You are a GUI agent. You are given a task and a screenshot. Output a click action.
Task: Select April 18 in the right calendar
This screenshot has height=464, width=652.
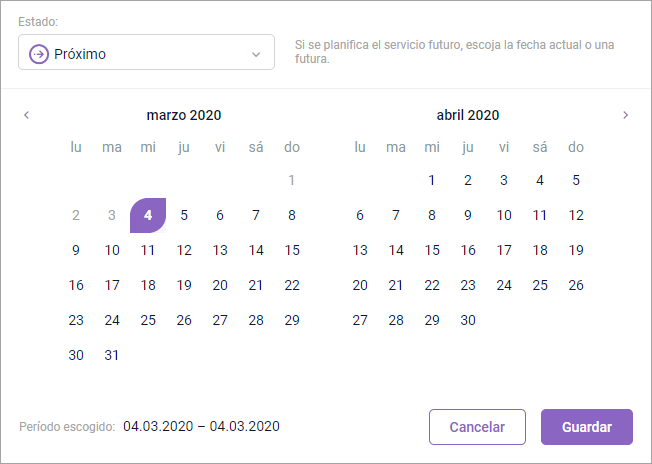click(540, 250)
